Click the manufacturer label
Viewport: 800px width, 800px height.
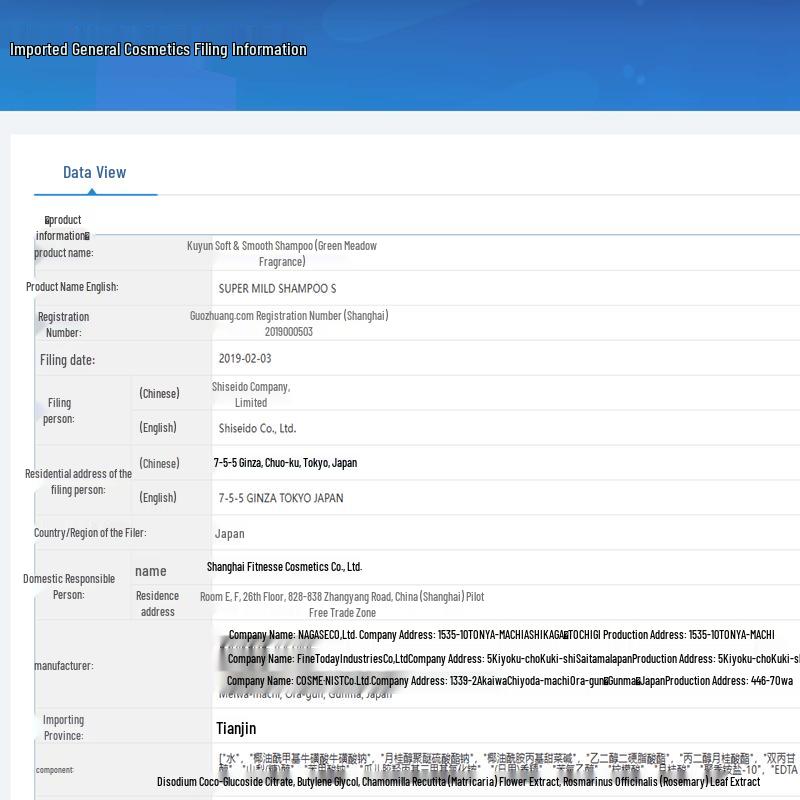click(x=64, y=666)
